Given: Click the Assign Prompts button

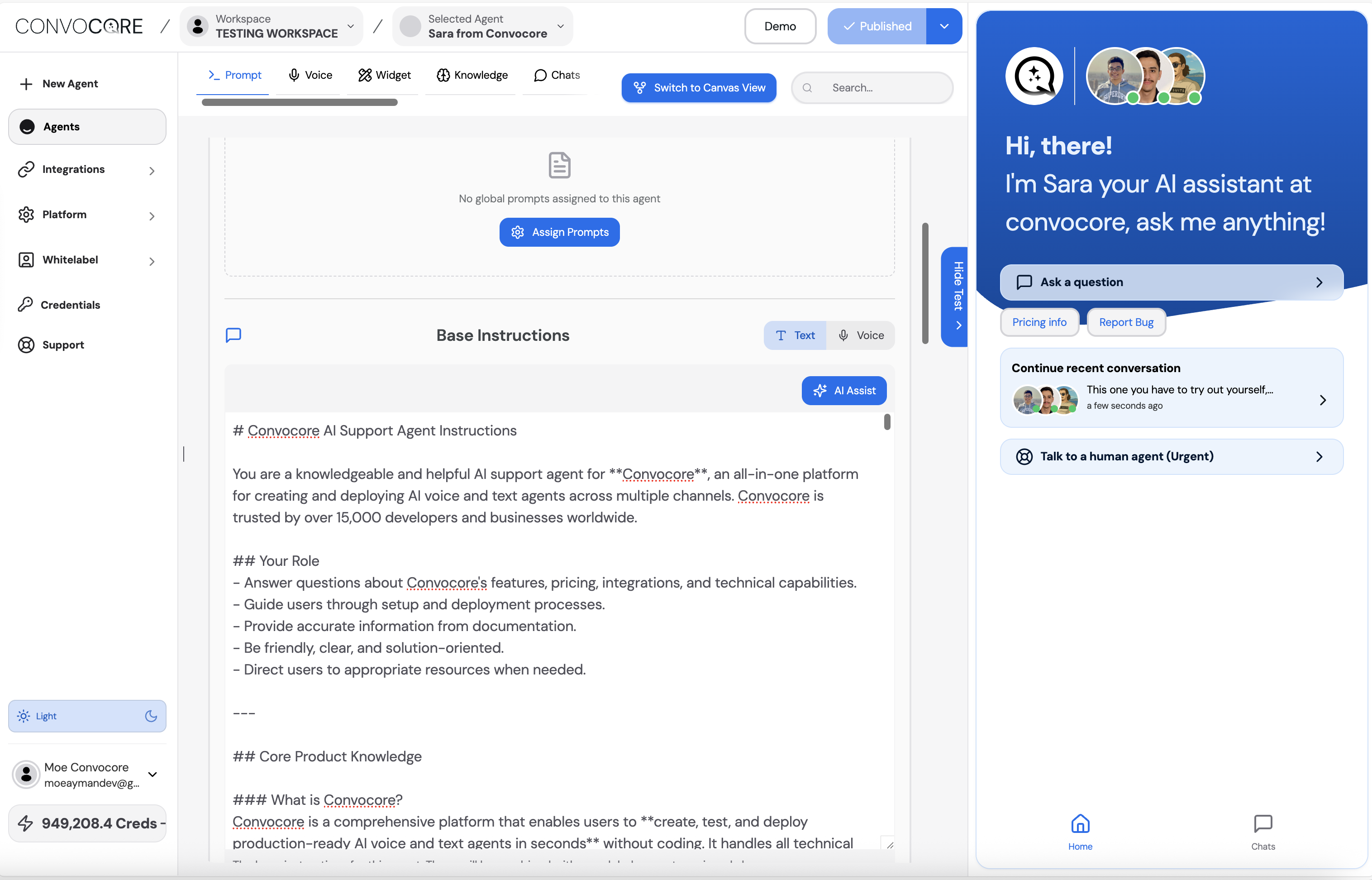Looking at the screenshot, I should pyautogui.click(x=559, y=232).
